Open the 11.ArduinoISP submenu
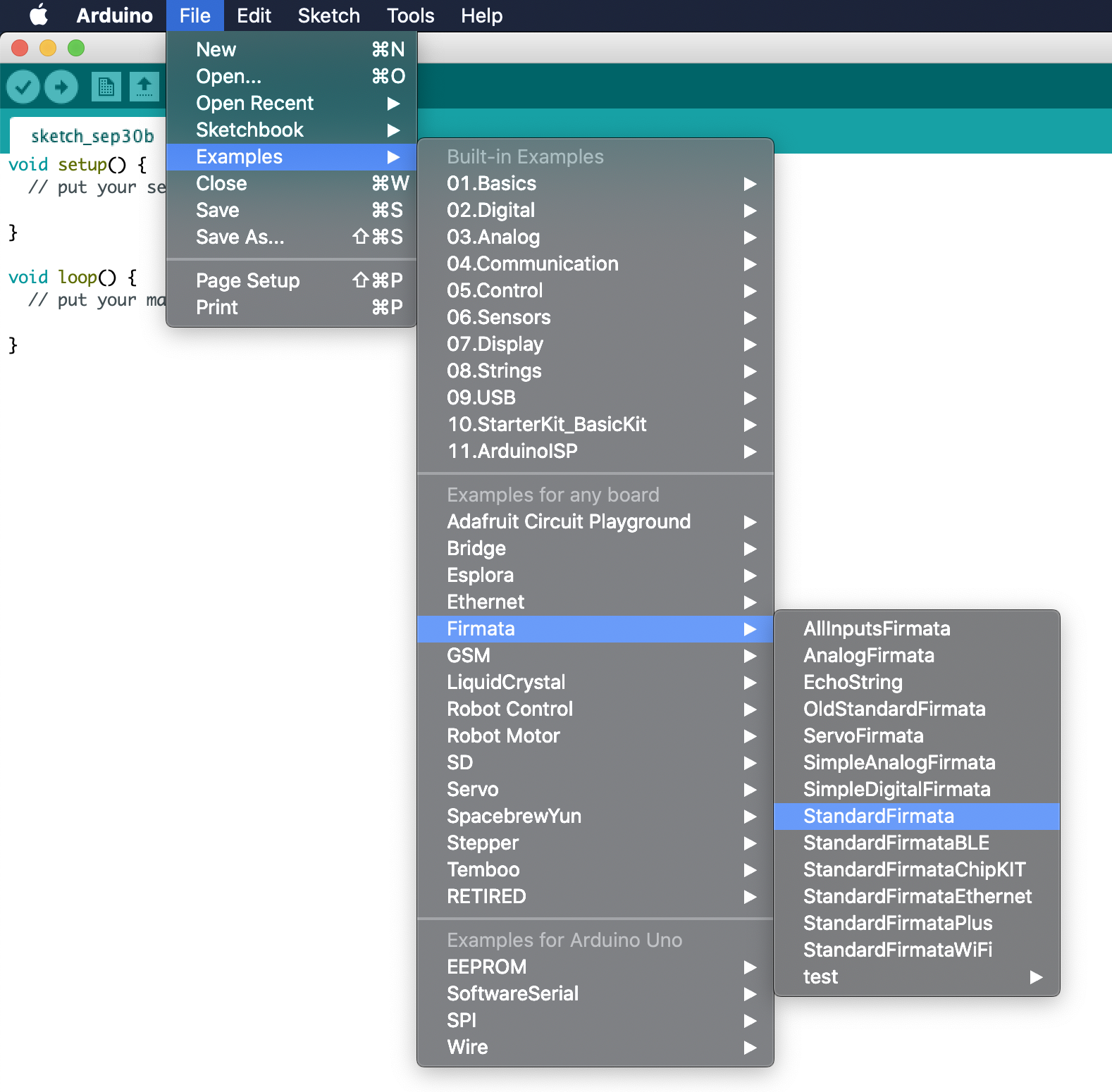1112x1092 pixels. point(595,451)
